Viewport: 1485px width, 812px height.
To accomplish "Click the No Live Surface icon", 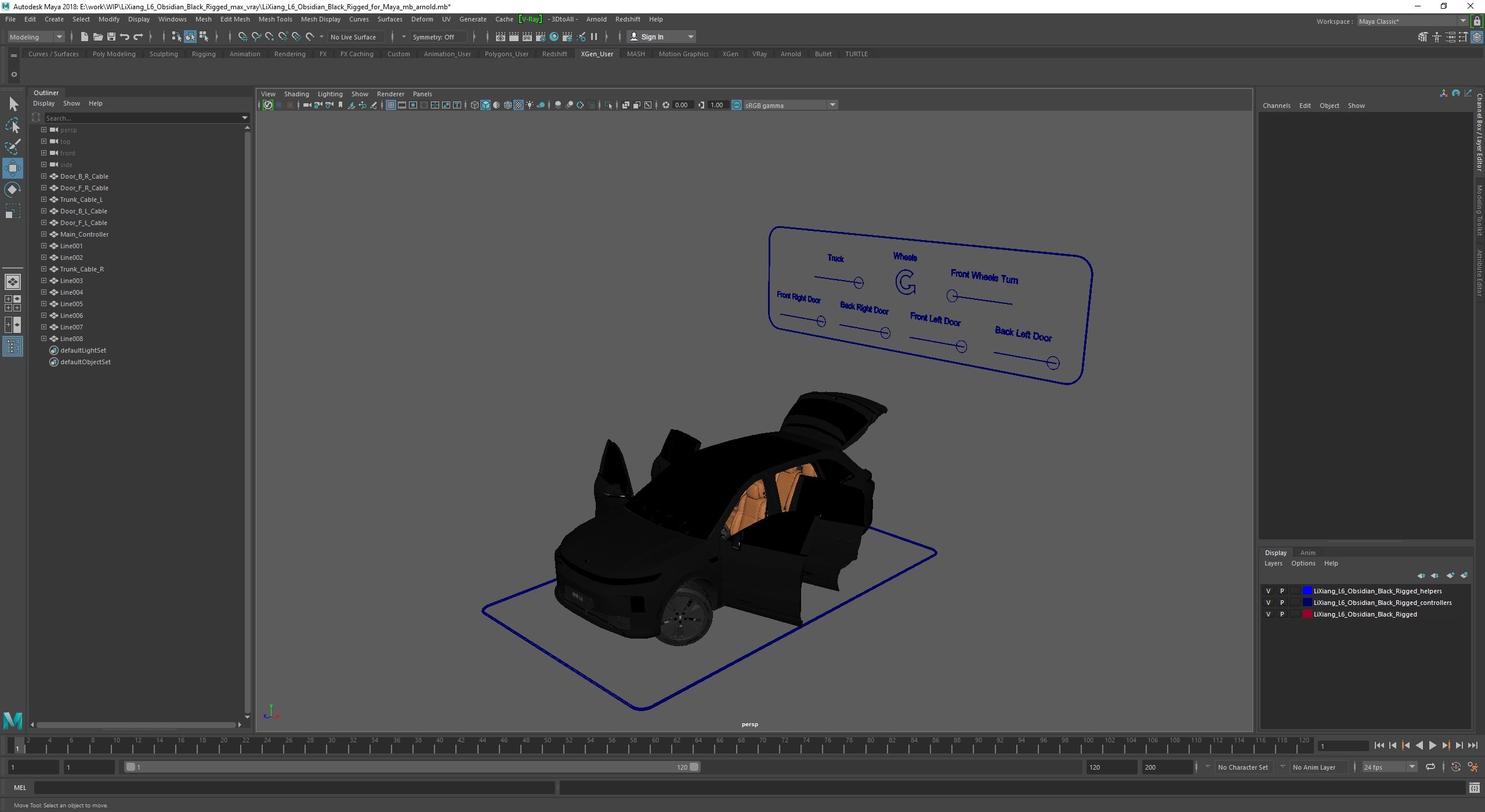I will point(356,37).
